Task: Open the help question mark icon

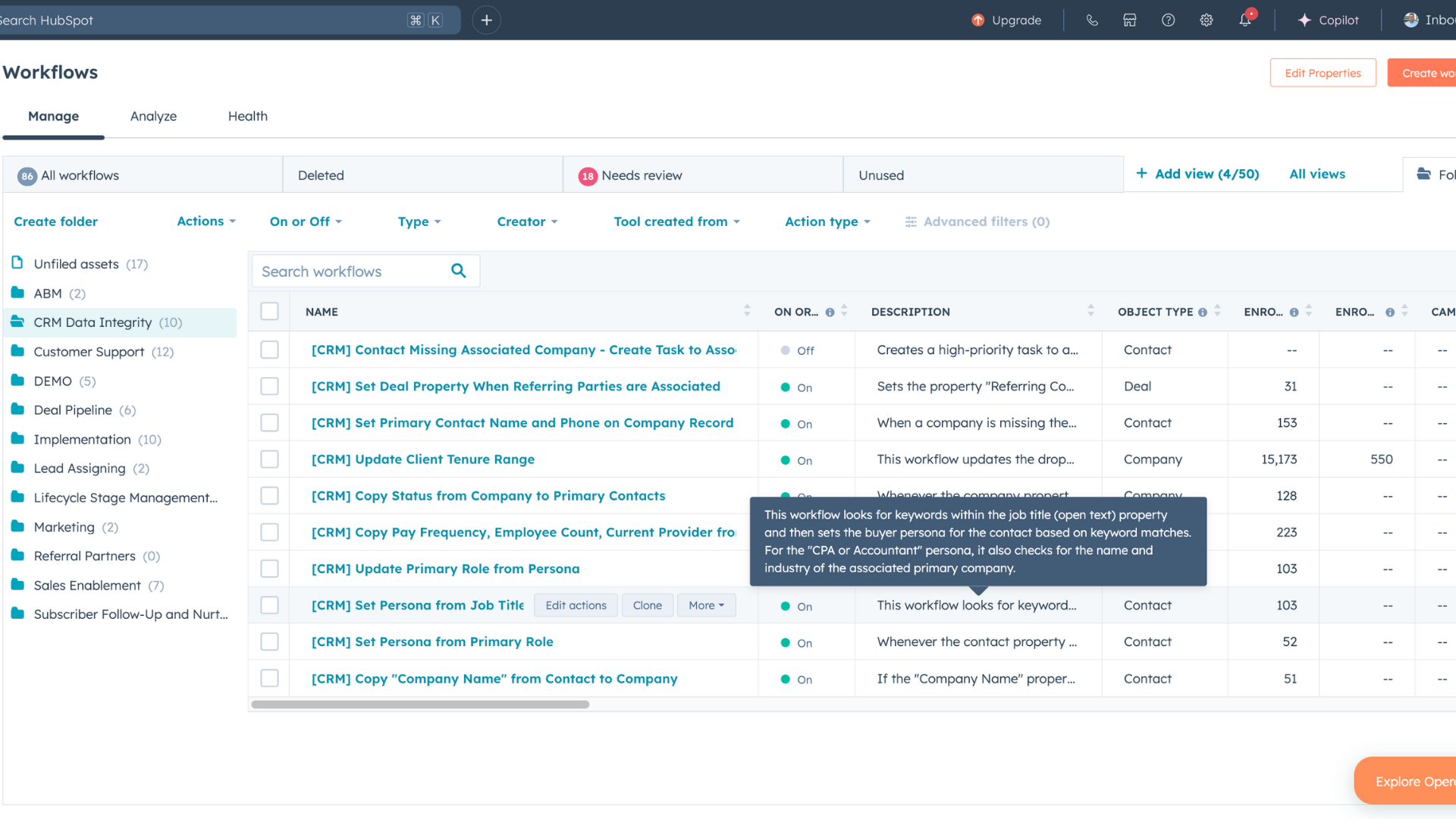Action: (x=1168, y=20)
